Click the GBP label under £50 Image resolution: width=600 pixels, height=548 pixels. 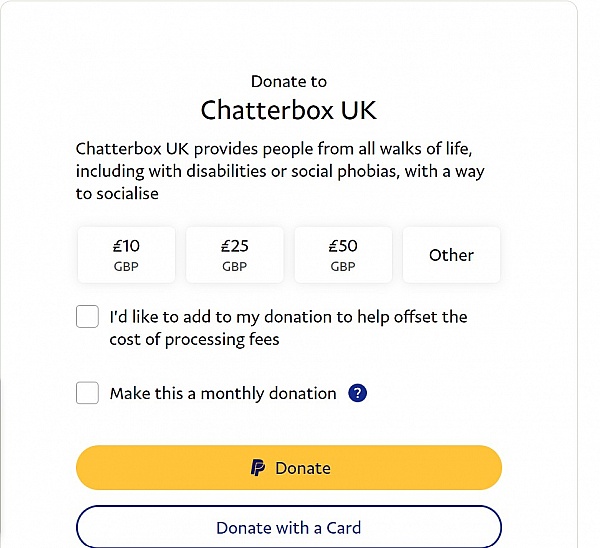(x=343, y=266)
